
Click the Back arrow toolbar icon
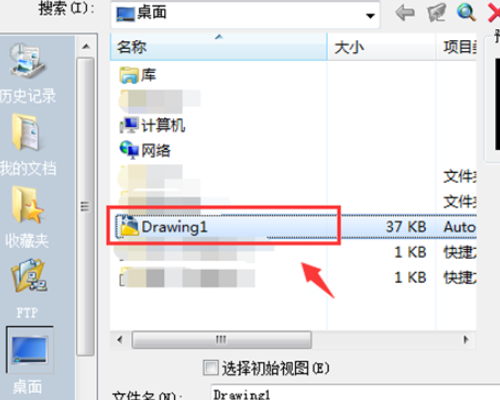405,13
